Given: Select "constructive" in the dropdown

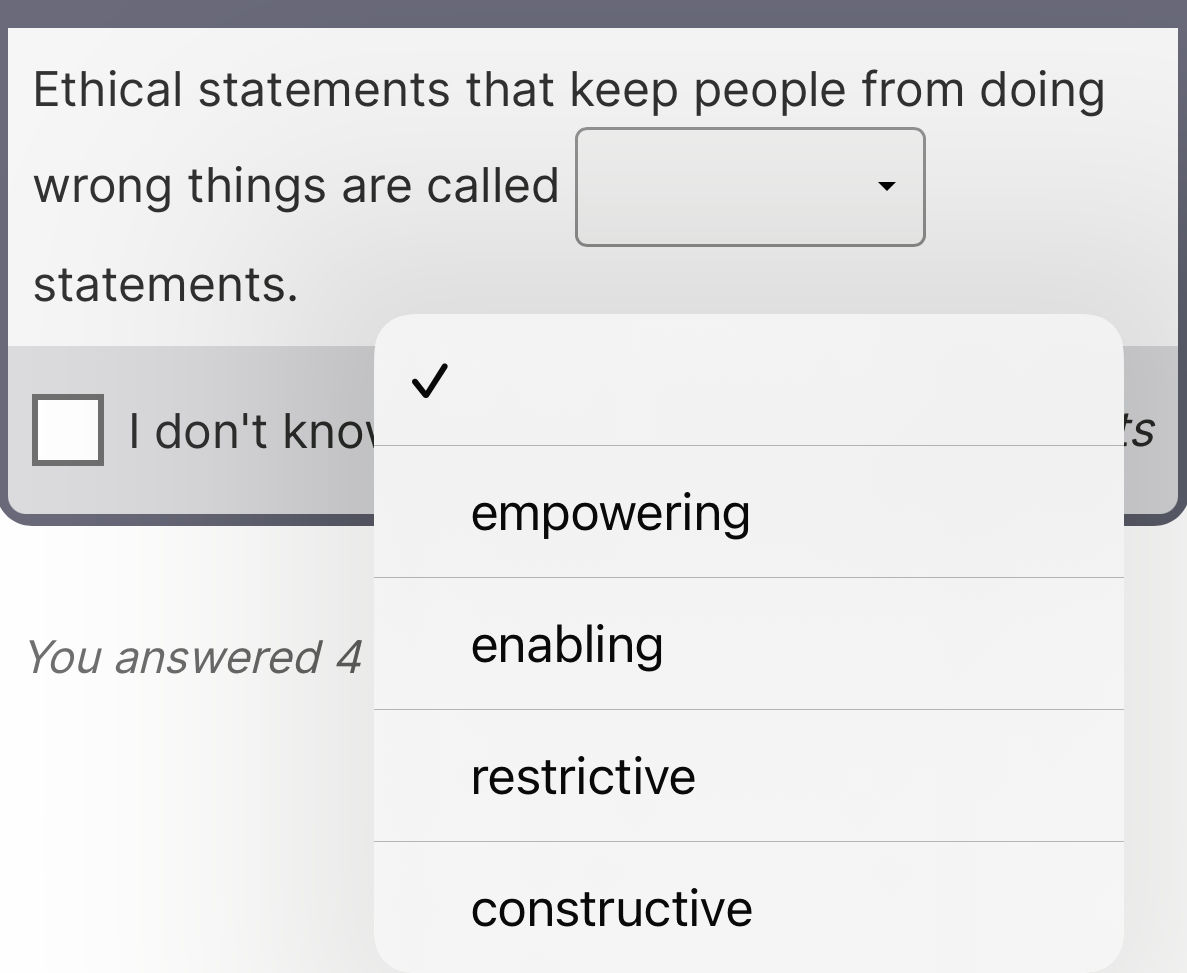Looking at the screenshot, I should [612, 908].
